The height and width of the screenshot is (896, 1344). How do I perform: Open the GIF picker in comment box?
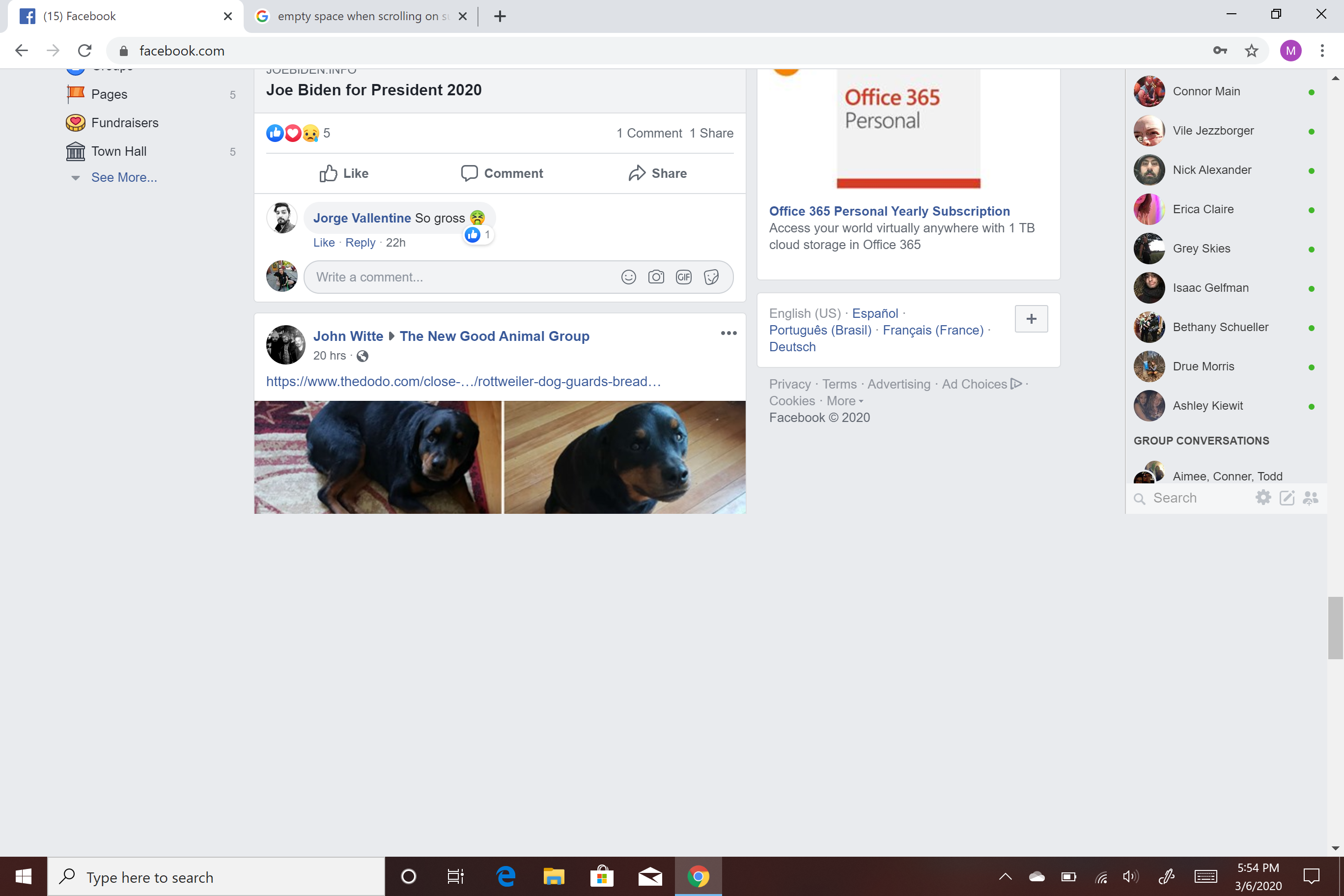pyautogui.click(x=683, y=277)
